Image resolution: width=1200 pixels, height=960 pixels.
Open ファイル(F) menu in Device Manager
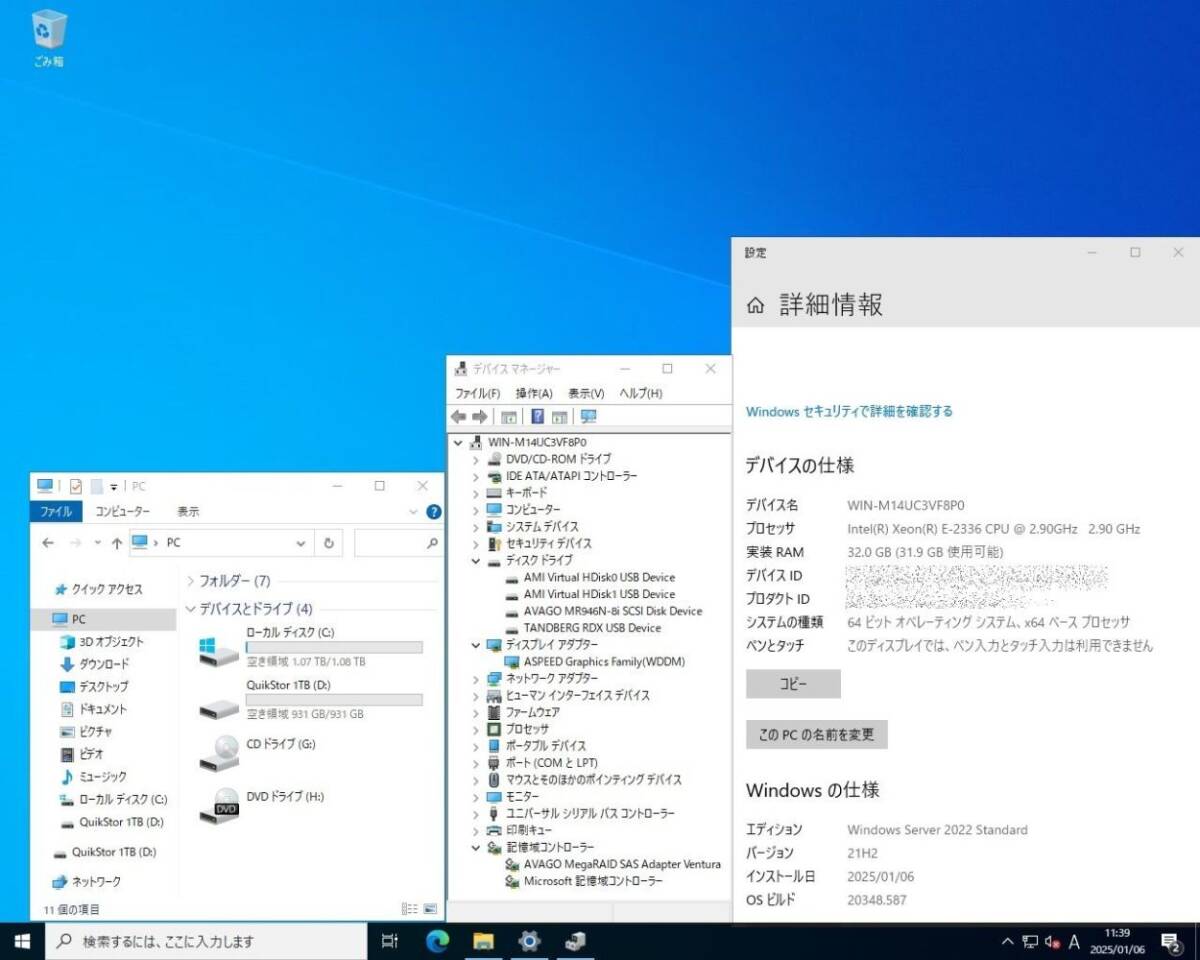477,393
